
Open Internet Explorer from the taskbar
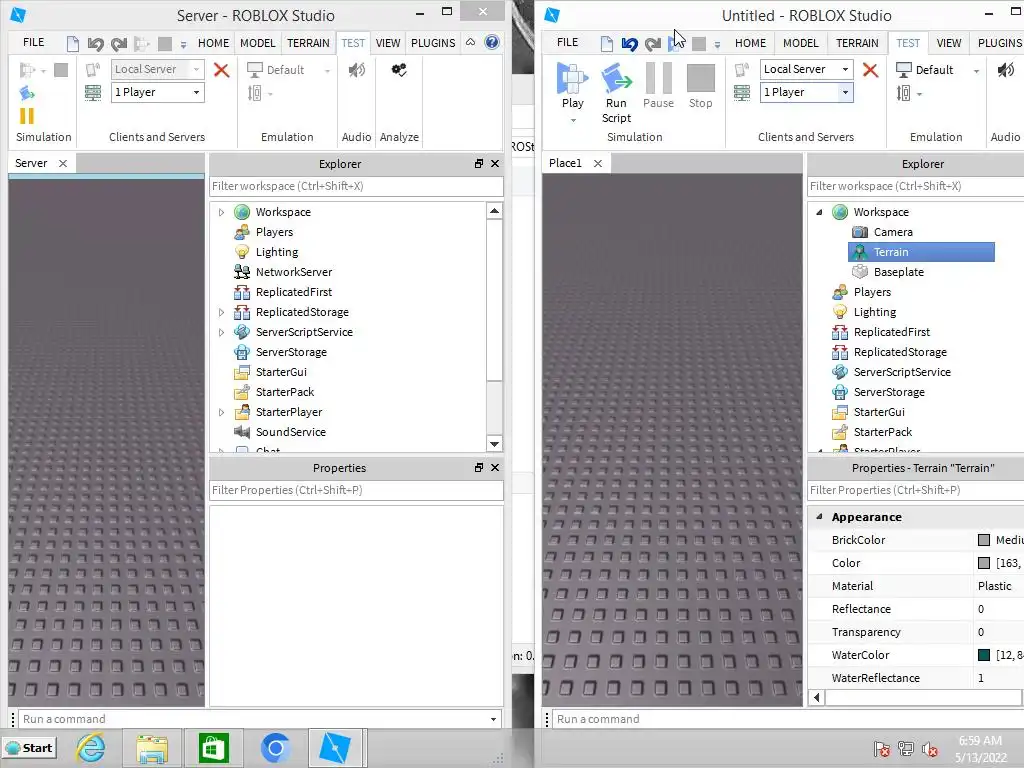[91, 748]
